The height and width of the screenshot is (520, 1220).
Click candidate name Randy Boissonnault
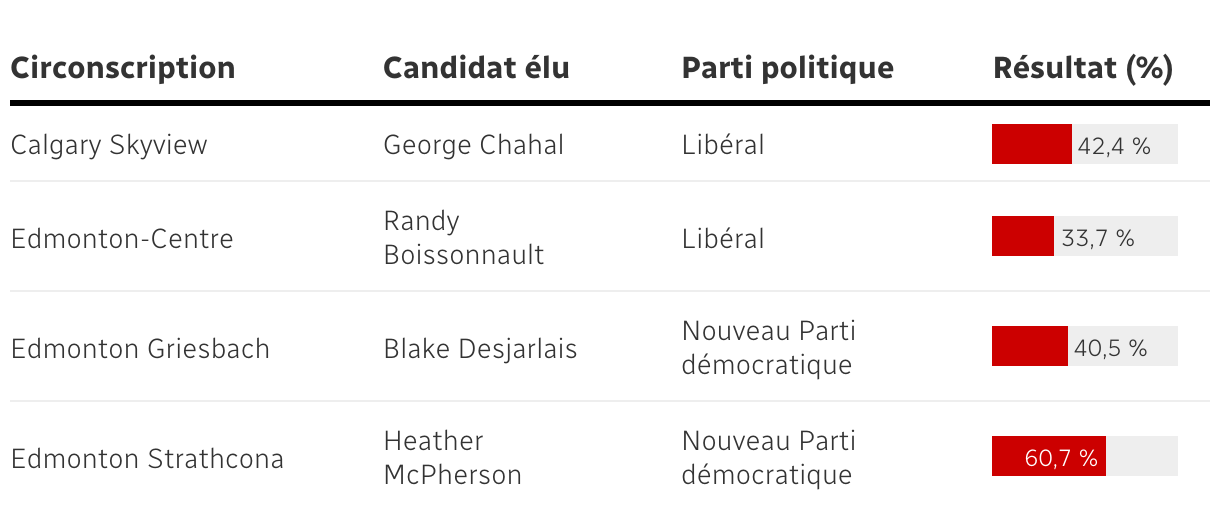click(464, 238)
